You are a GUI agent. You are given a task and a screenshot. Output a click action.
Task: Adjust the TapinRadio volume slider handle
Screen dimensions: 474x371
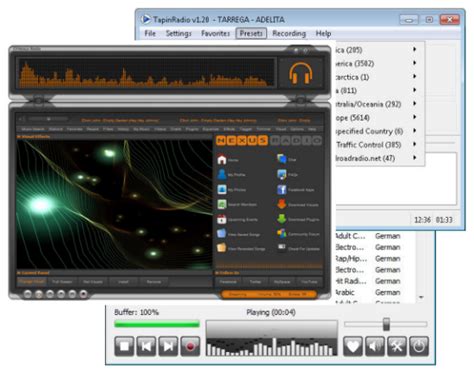386,324
